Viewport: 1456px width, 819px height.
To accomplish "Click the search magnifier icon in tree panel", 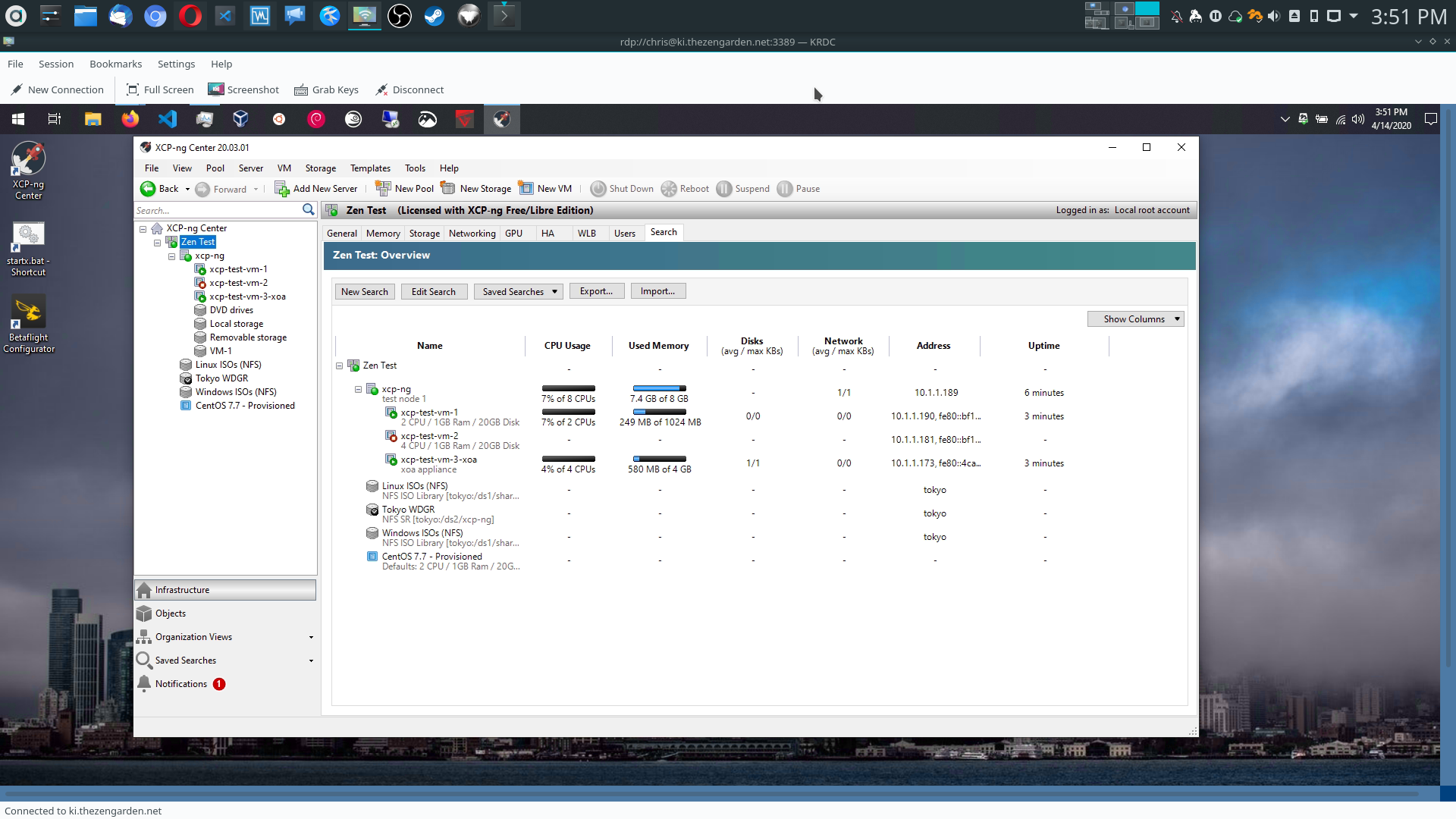I will (308, 210).
